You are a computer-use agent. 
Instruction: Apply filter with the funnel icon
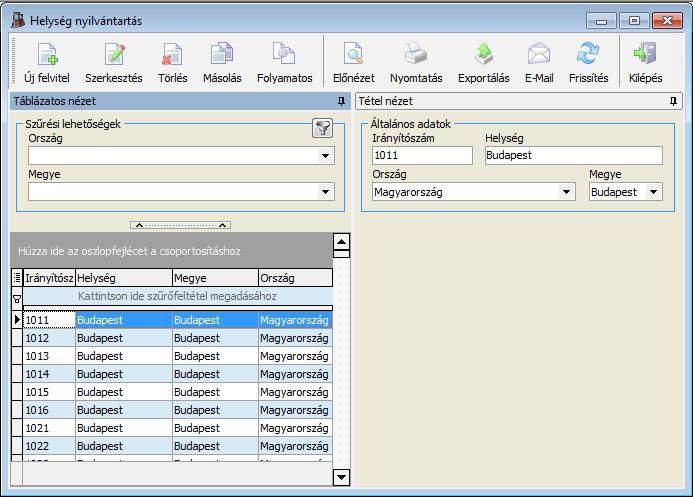click(x=323, y=128)
